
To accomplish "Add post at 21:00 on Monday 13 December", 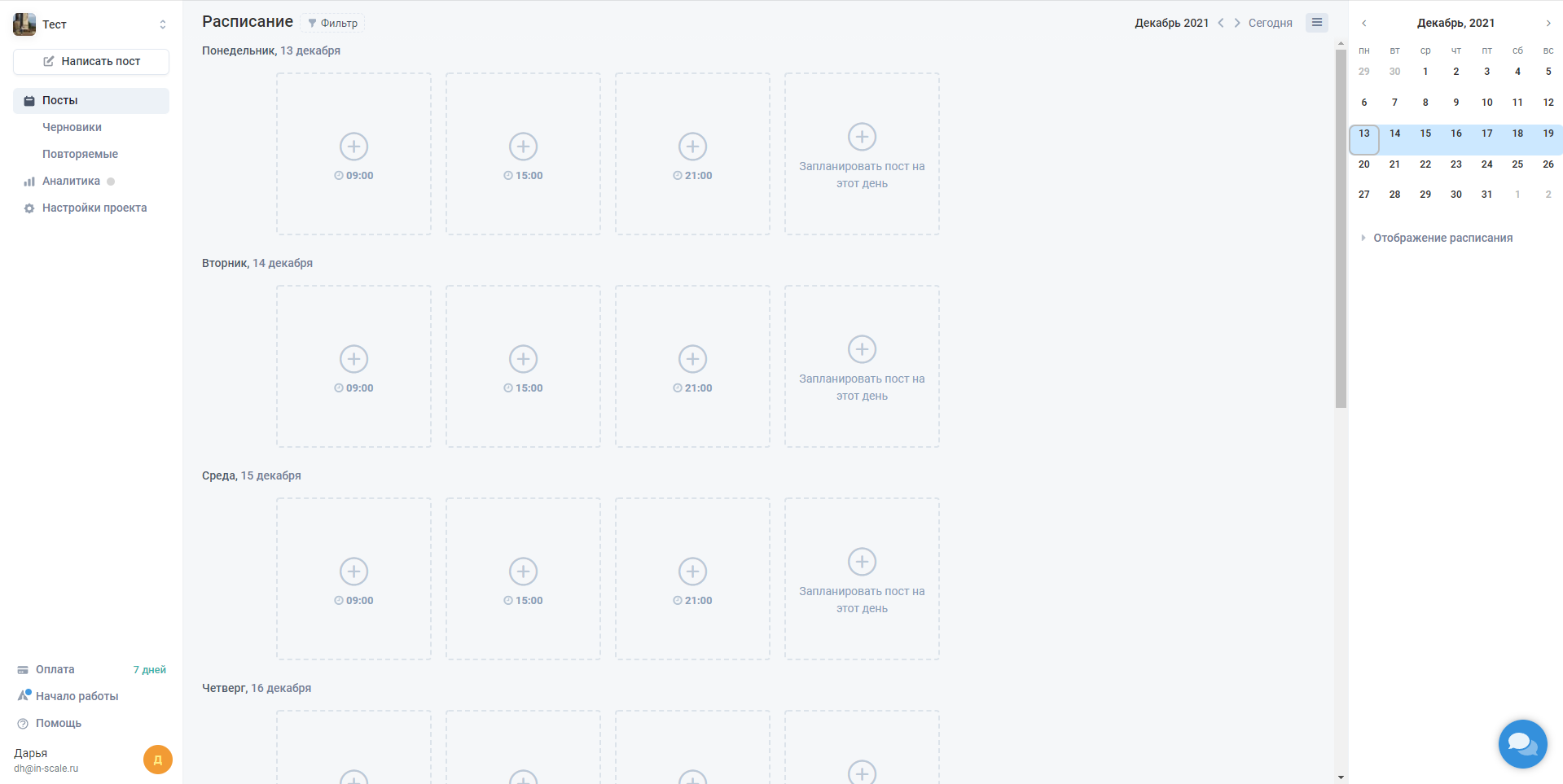I will click(692, 154).
